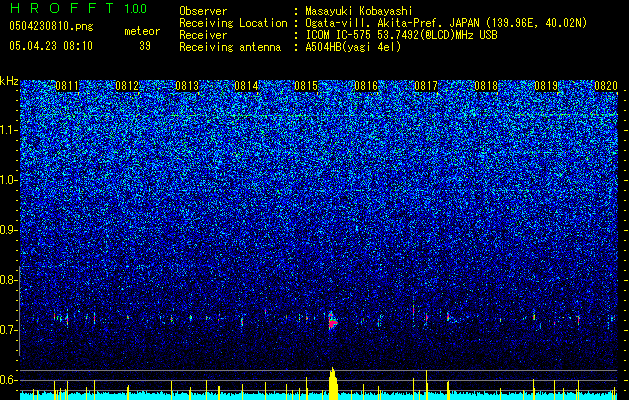Click the 0.7 kHz frequency label
Viewport: 629px width, 400px height.
7,330
